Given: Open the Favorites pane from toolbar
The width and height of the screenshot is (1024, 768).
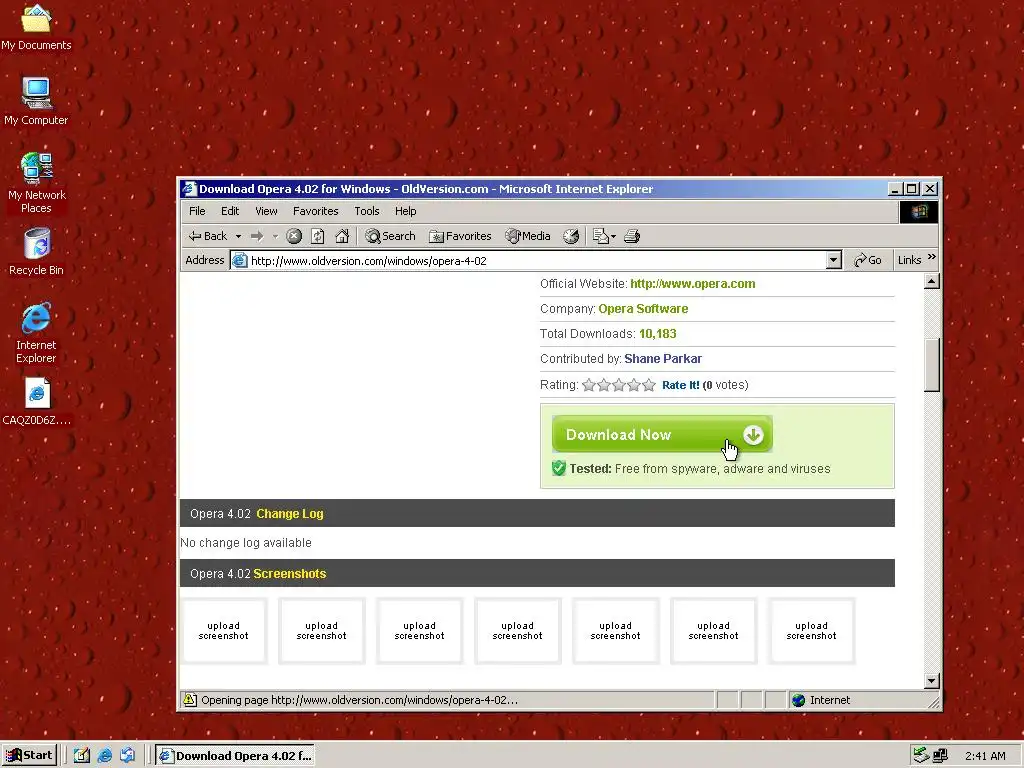Looking at the screenshot, I should [460, 236].
